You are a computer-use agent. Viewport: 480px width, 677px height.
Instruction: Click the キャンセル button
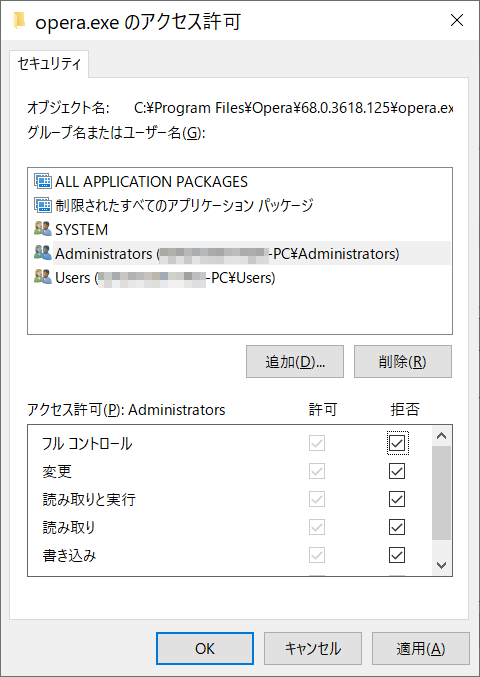coord(313,648)
